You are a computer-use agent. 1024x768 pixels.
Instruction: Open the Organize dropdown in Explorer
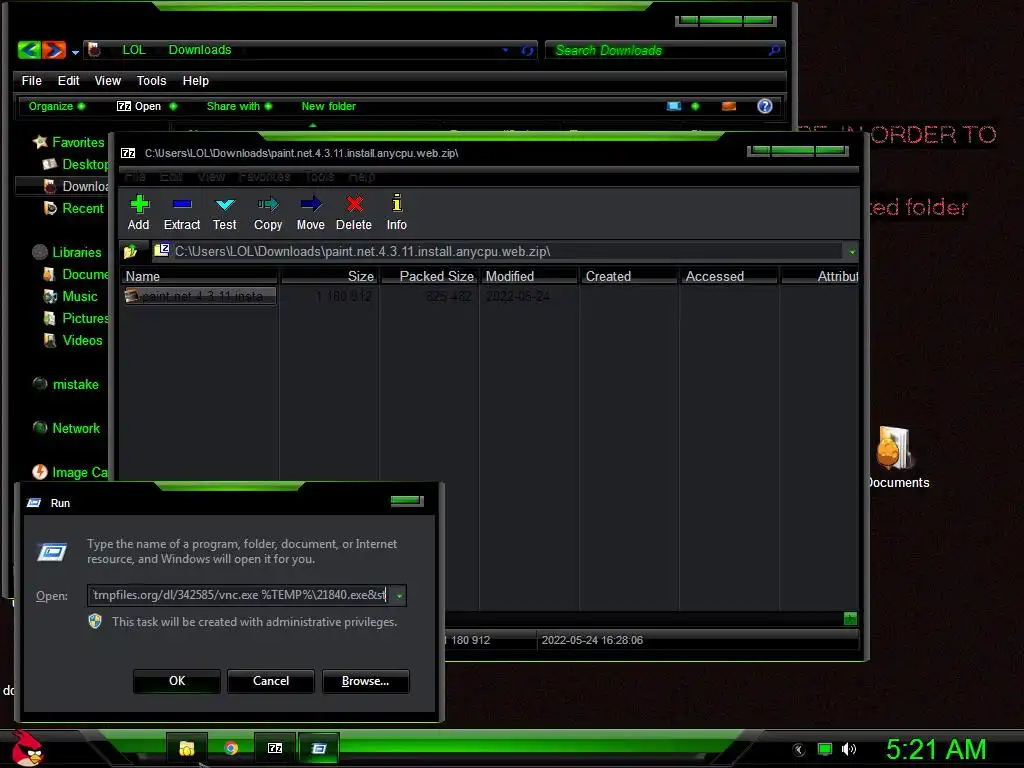(x=56, y=106)
